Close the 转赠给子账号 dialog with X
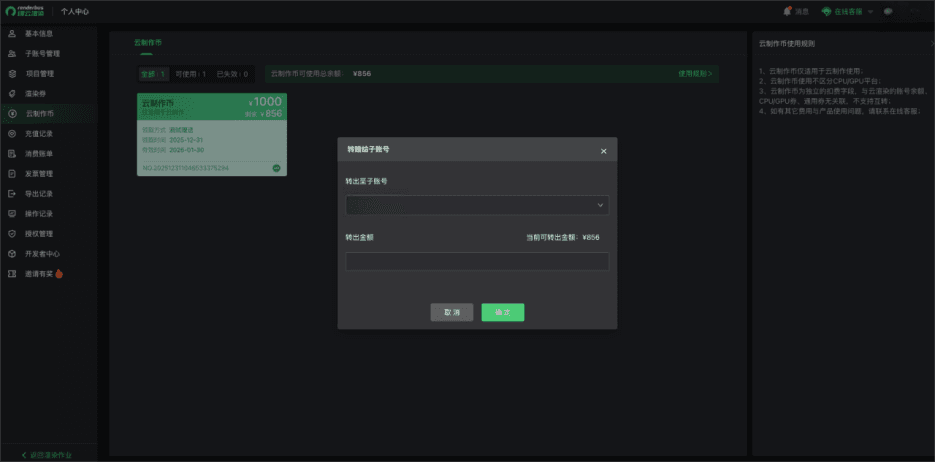Screen dimensions: 935x462 (x=603, y=151)
